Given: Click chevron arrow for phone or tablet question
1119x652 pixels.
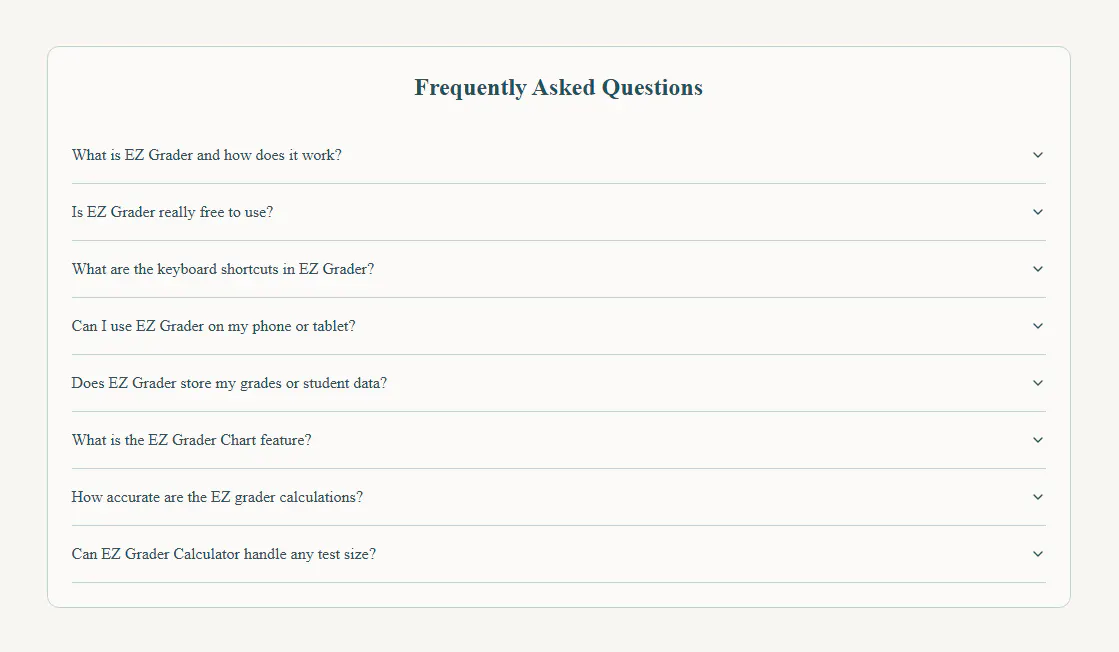Looking at the screenshot, I should click(1038, 326).
